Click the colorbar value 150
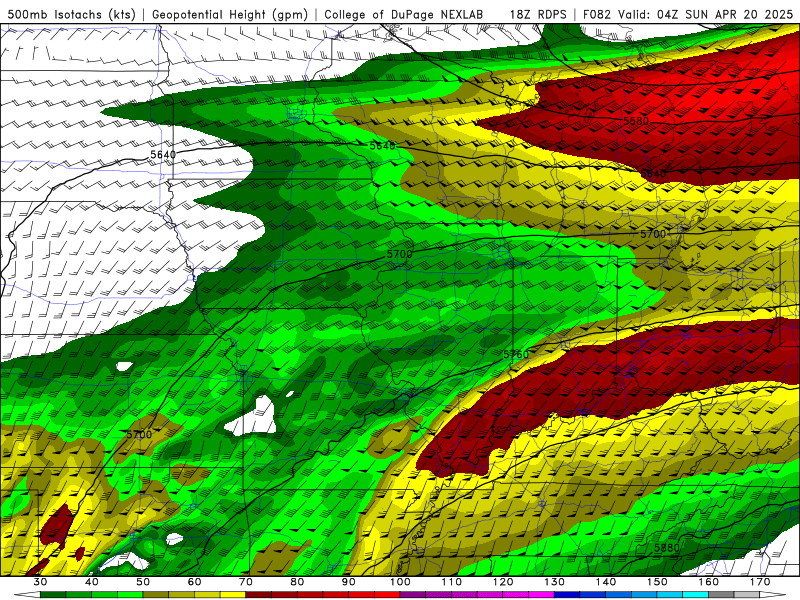 pos(658,582)
